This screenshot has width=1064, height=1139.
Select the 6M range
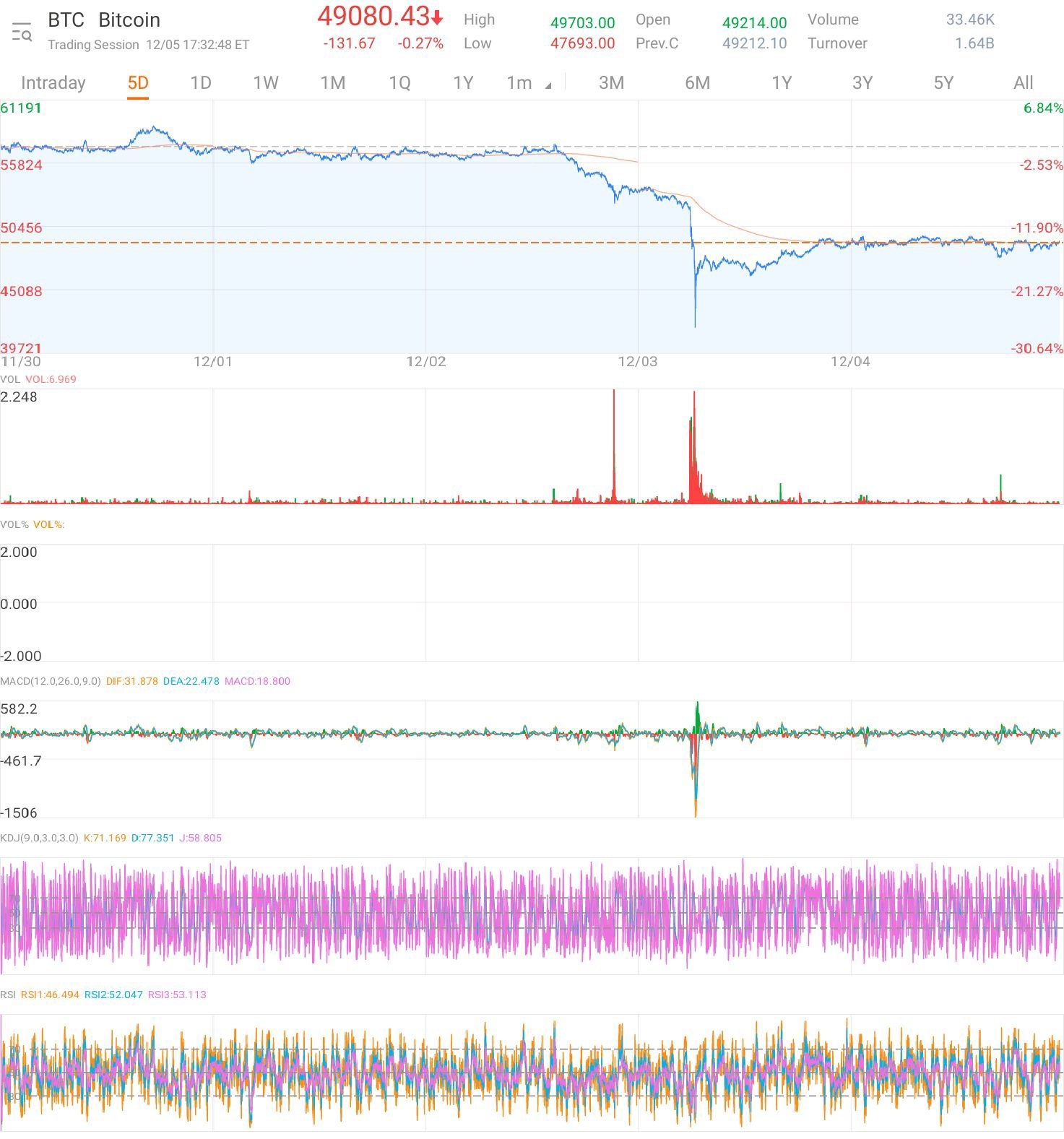coord(698,83)
